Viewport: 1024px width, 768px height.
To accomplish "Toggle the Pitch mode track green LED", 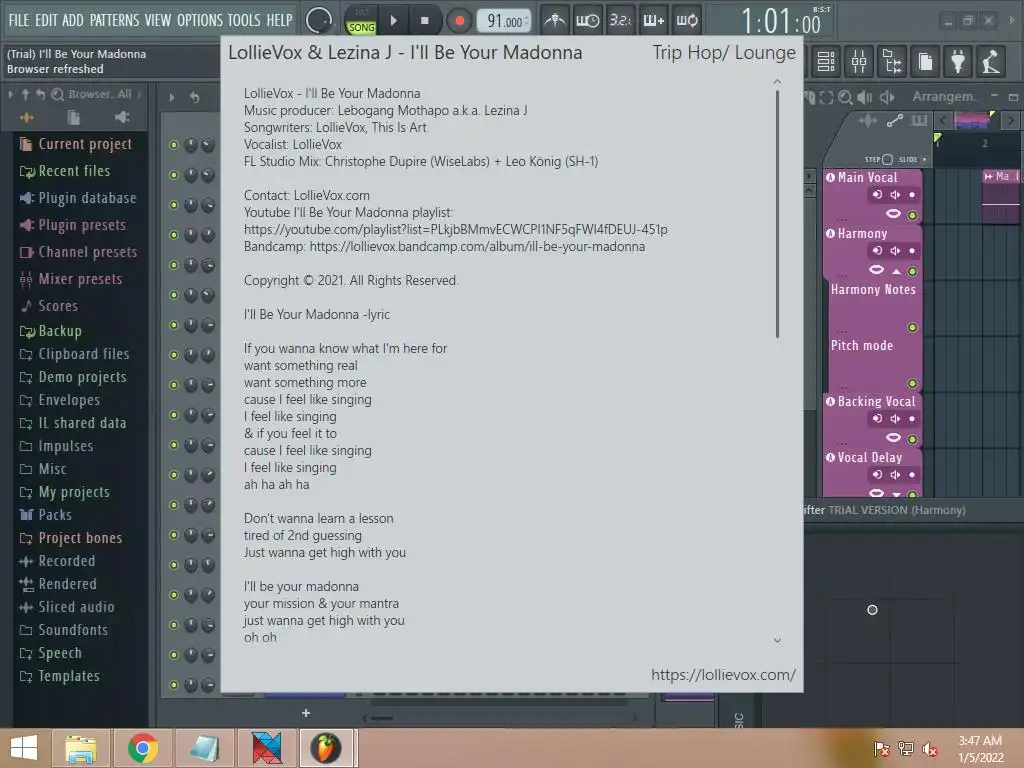I will (x=912, y=383).
